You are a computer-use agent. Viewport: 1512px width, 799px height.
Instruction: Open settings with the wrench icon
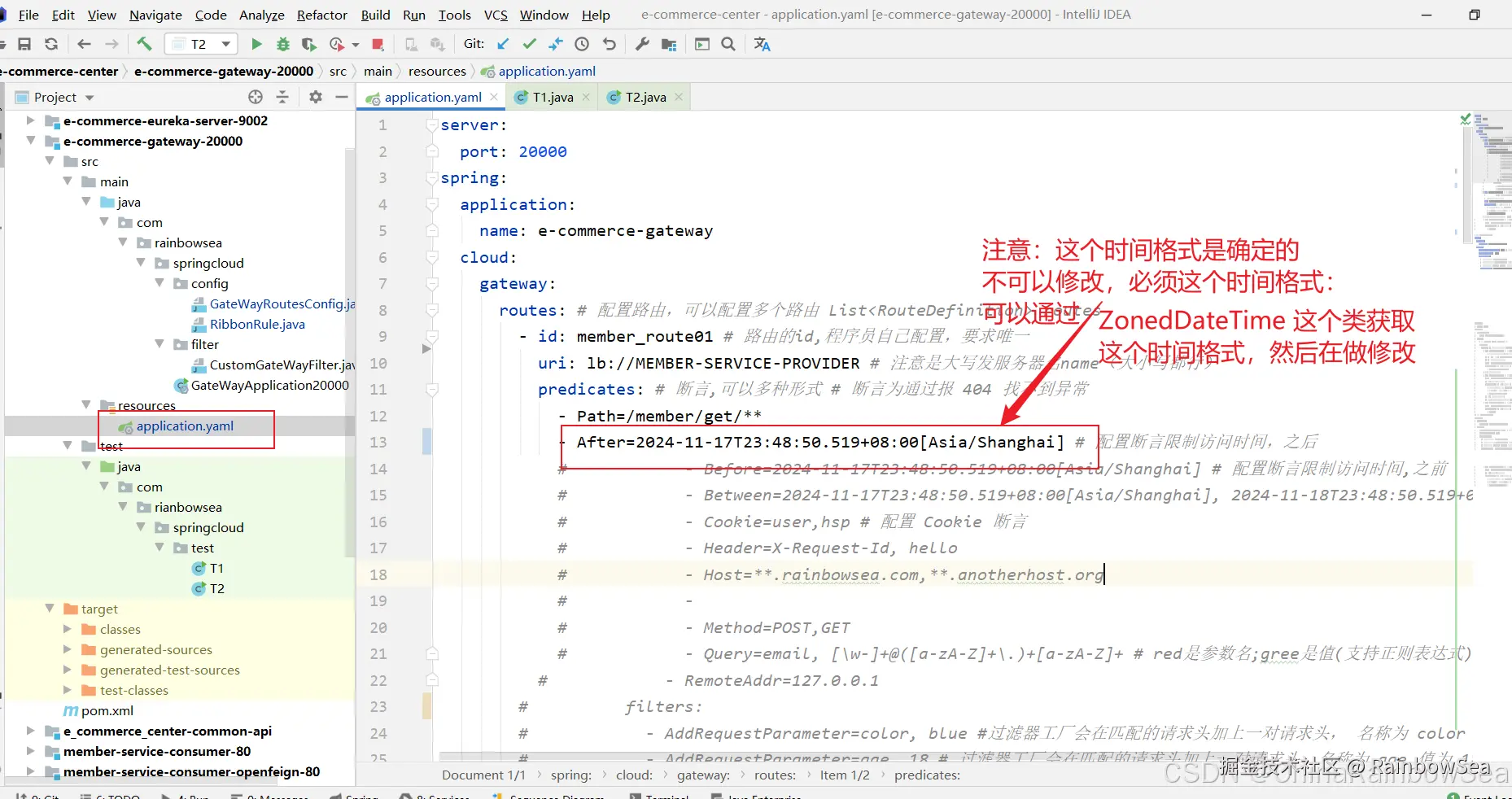coord(642,44)
